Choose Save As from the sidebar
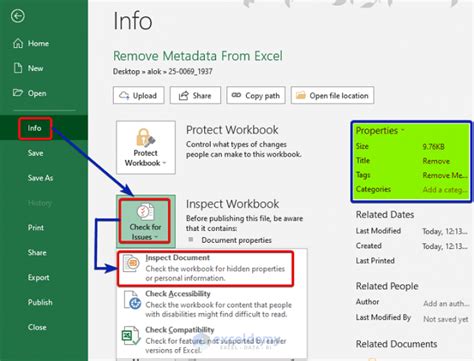 40,178
